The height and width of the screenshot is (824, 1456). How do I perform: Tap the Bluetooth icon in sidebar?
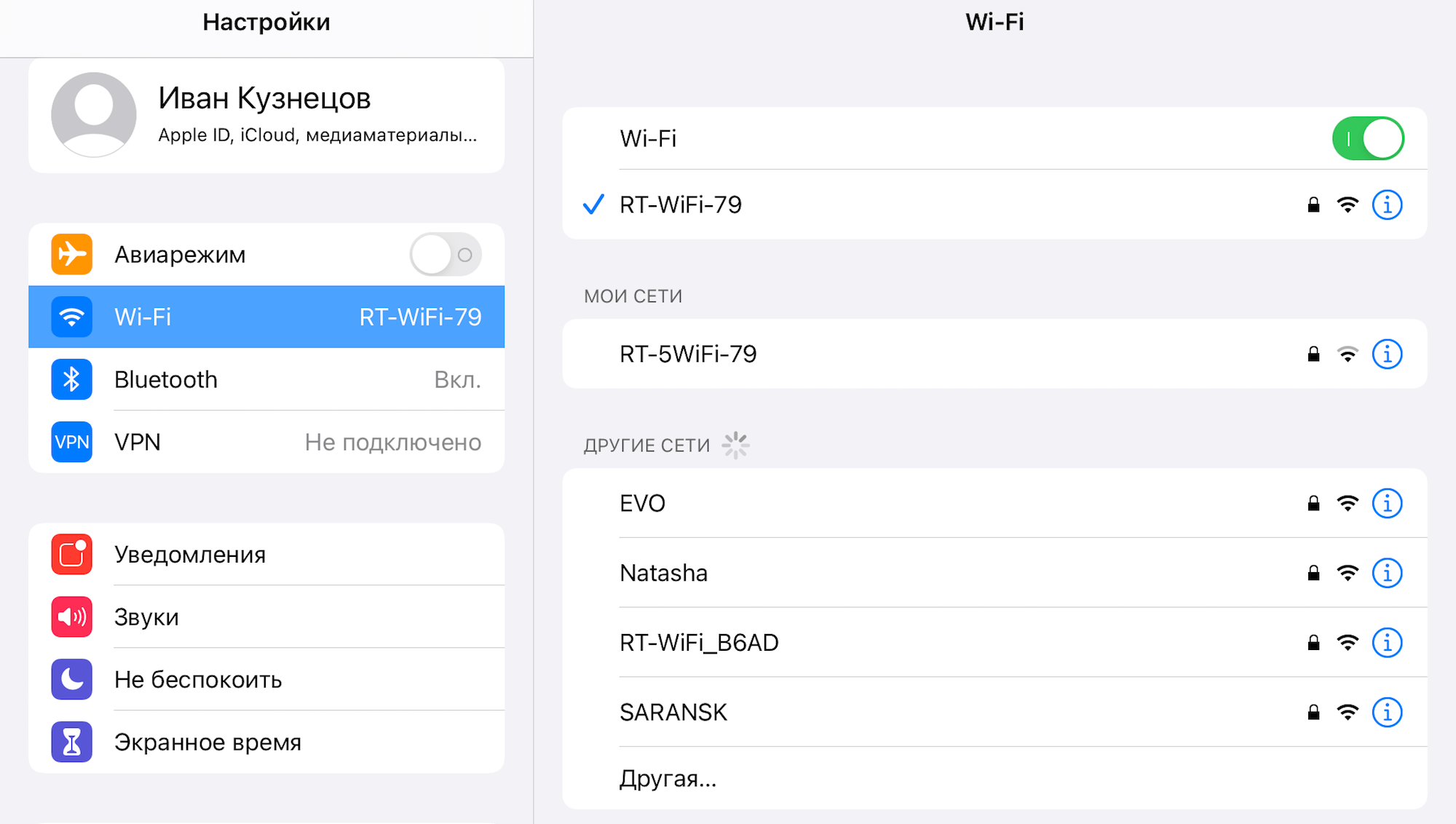click(71, 379)
